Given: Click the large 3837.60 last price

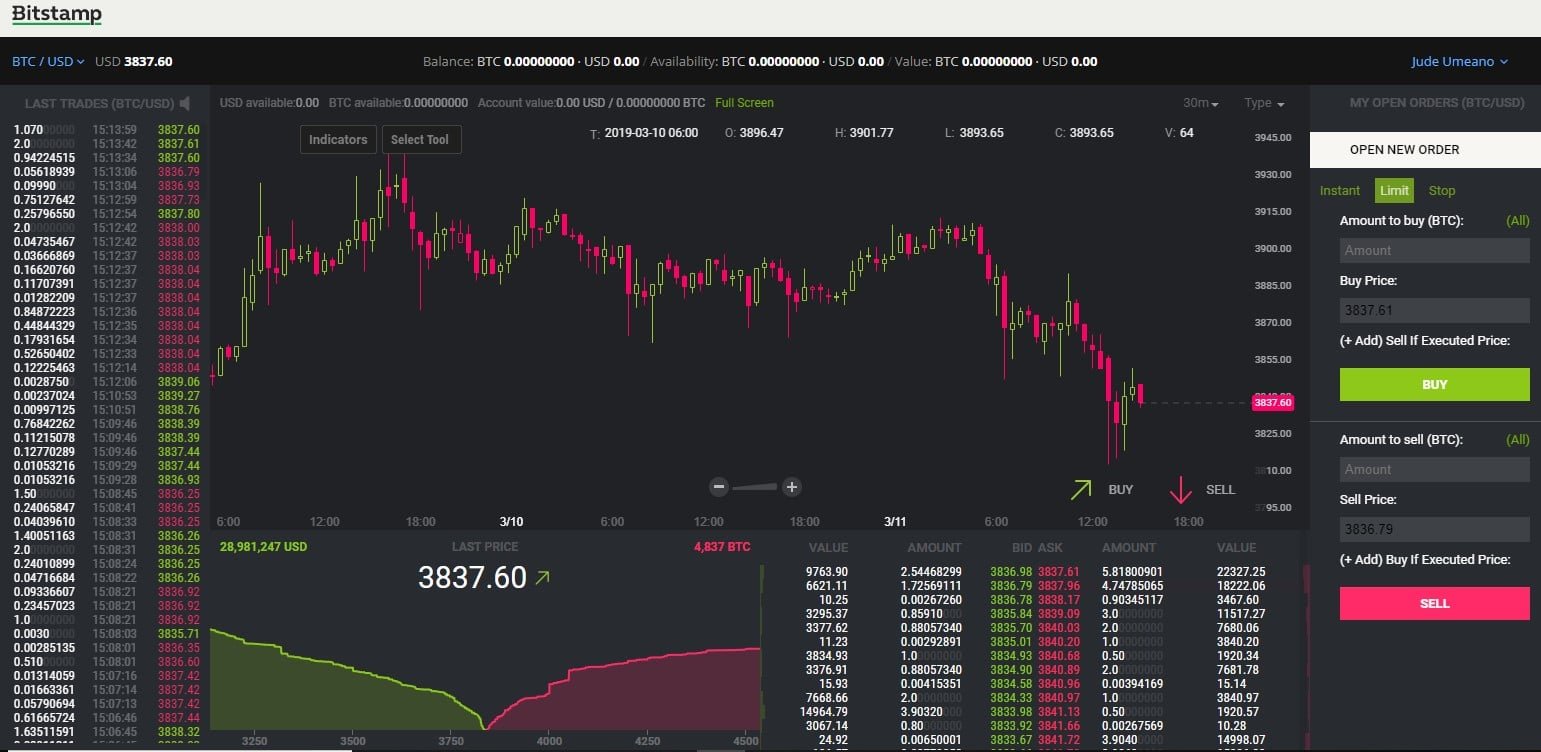Looking at the screenshot, I should click(x=472, y=577).
